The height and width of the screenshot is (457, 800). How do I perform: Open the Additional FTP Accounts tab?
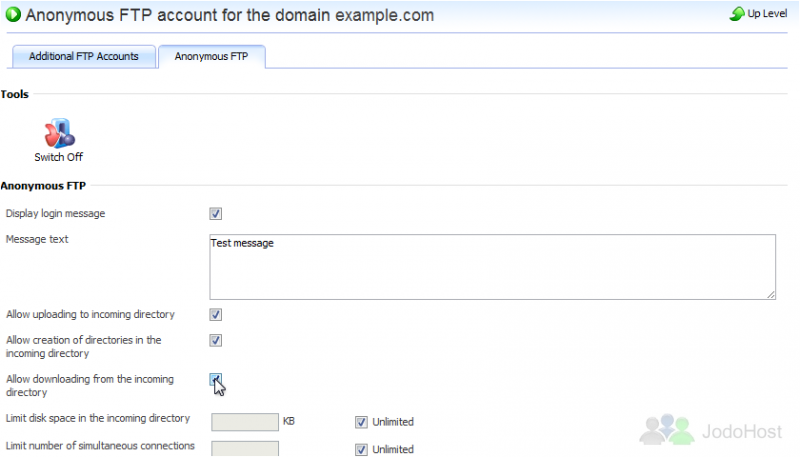pyautogui.click(x=84, y=56)
